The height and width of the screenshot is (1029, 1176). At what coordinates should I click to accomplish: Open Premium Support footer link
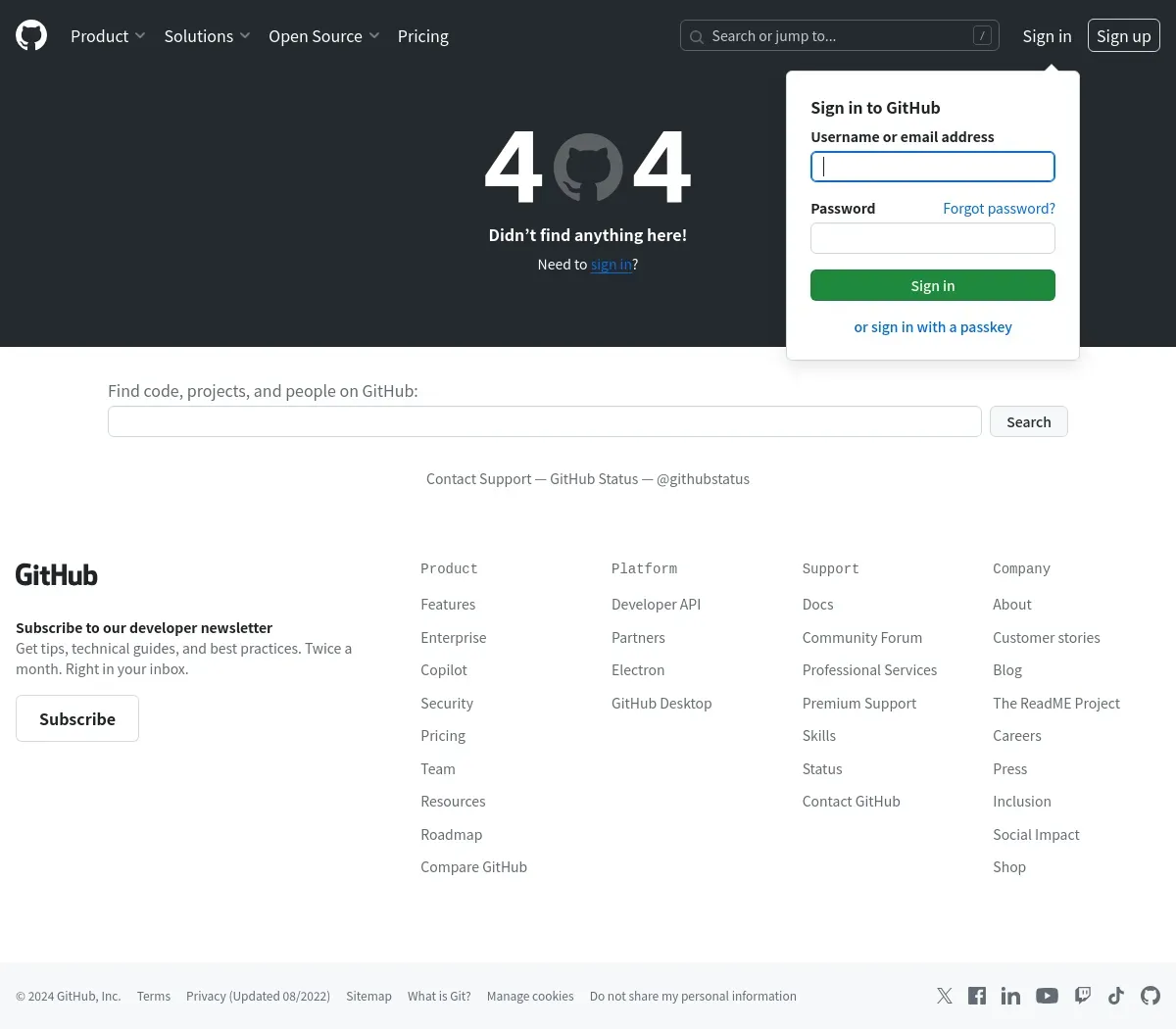pyautogui.click(x=859, y=704)
